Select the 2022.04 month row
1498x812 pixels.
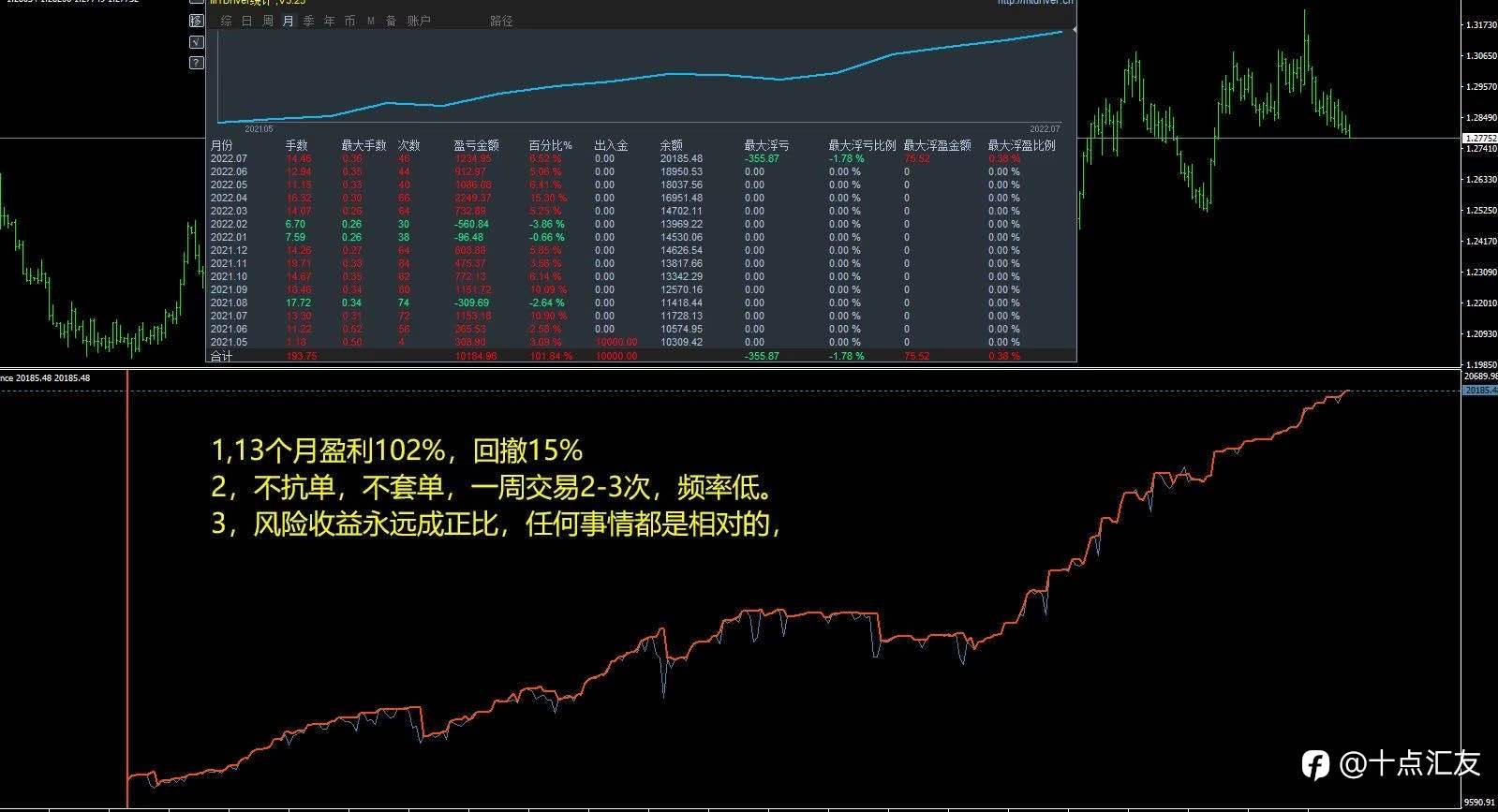click(x=641, y=198)
